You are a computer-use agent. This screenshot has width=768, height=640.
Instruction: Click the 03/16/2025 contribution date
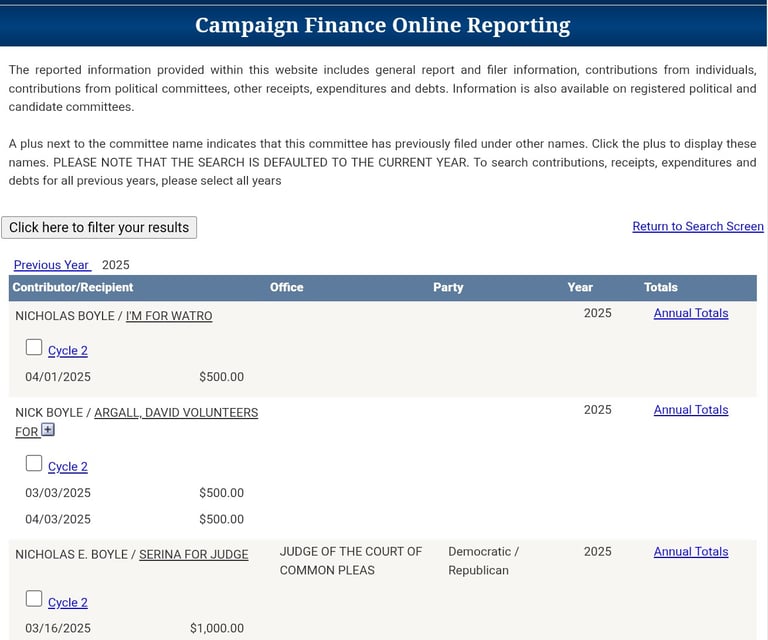click(x=58, y=628)
